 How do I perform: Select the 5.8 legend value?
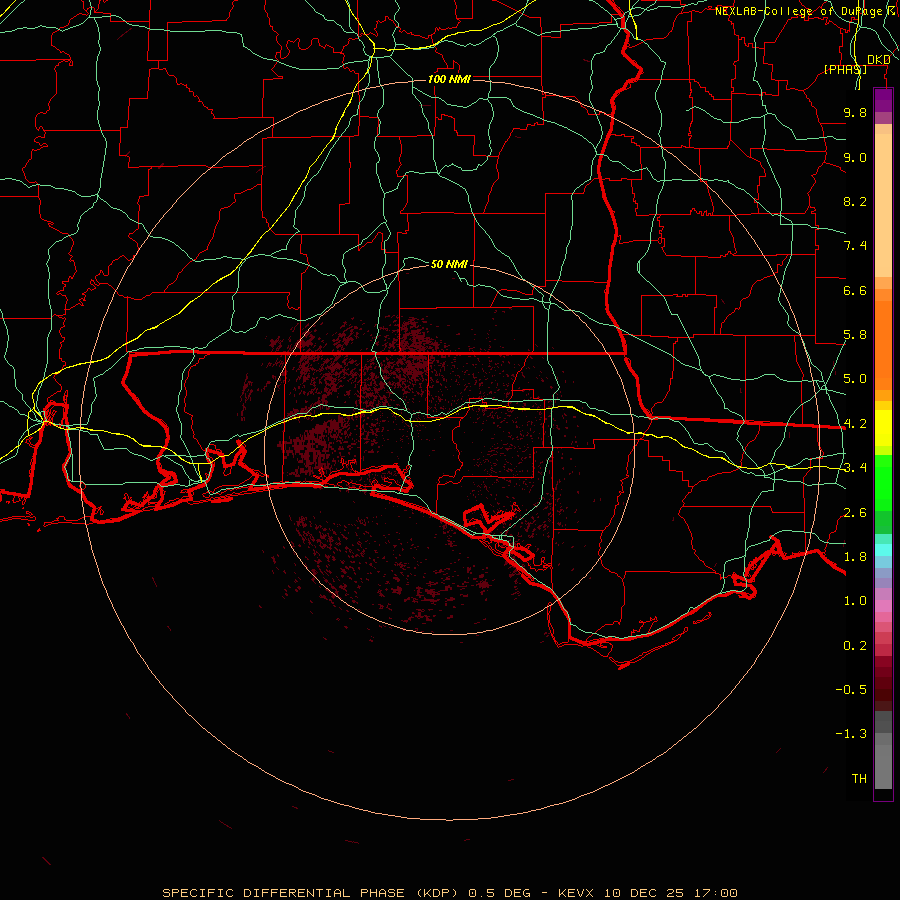855,335
